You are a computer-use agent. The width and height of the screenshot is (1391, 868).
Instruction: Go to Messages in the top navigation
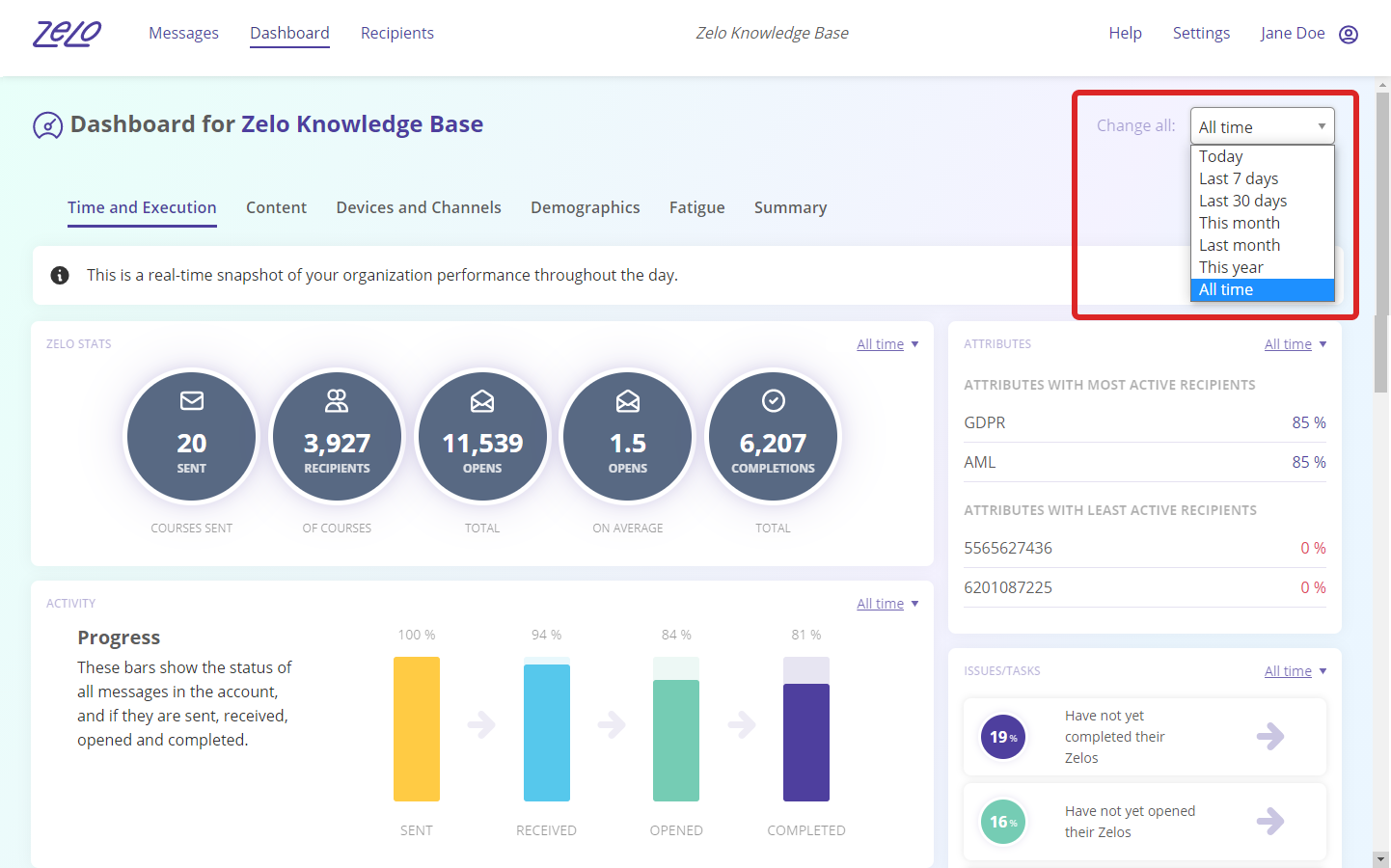183,33
